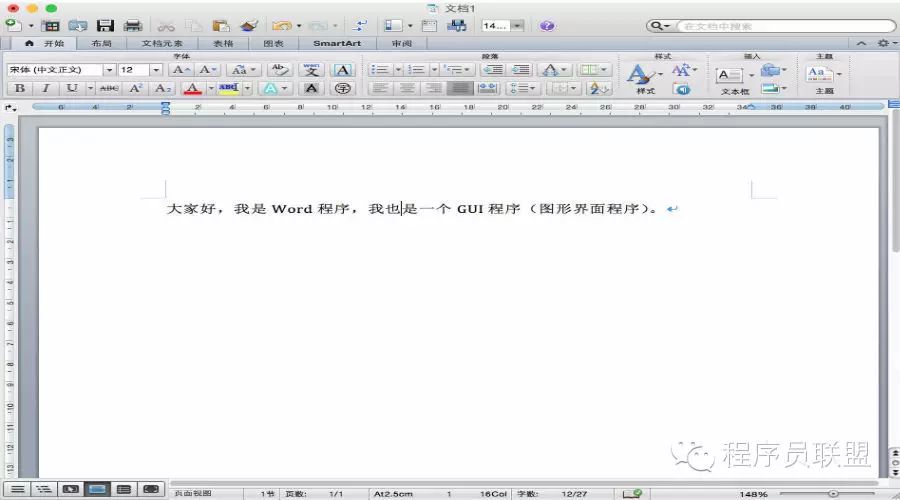Viewport: 900px width, 500px height.
Task: Apply Subscript formatting
Action: pos(163,88)
